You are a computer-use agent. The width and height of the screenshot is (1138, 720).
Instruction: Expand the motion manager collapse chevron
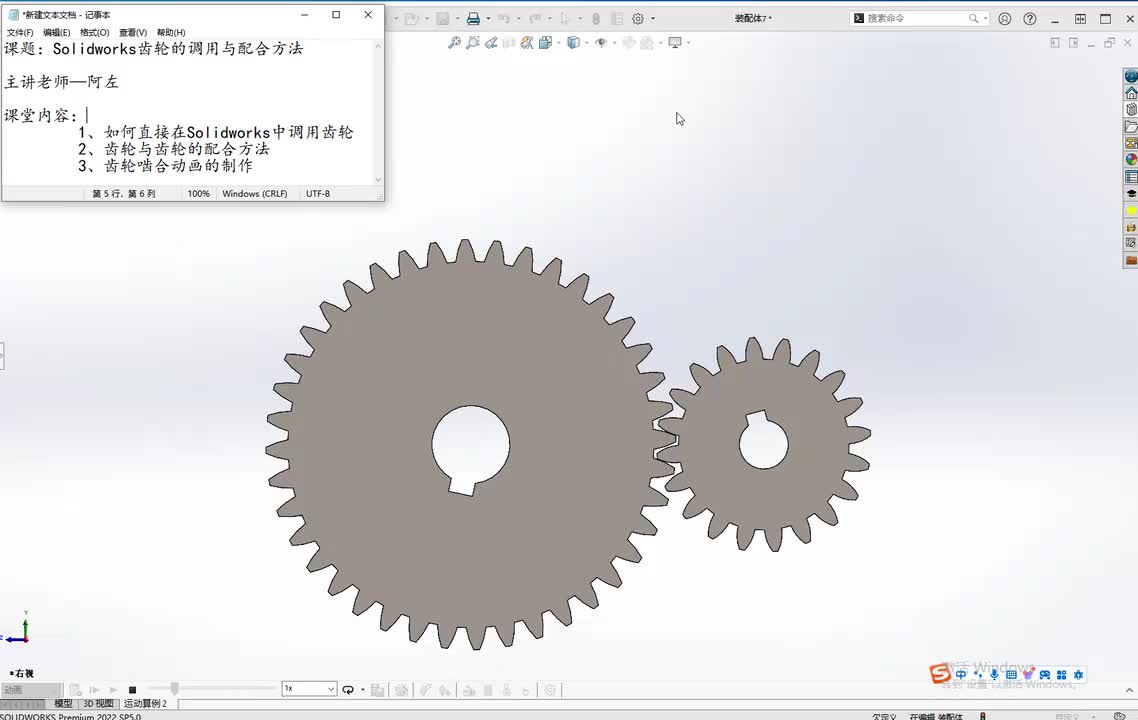(1129, 690)
